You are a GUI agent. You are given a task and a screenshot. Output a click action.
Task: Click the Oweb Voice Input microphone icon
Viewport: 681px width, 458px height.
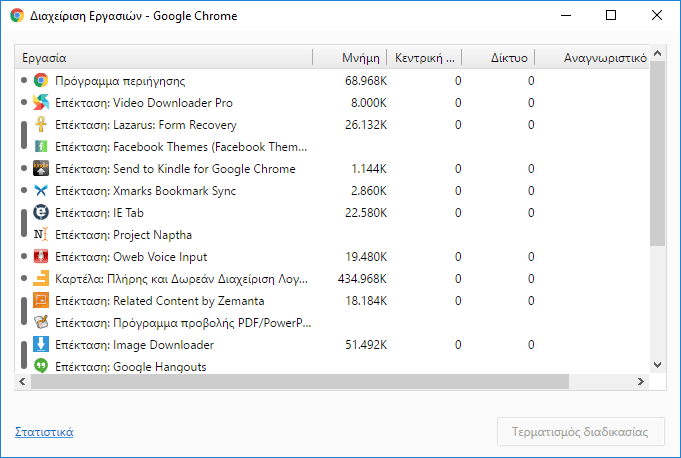pyautogui.click(x=41, y=257)
